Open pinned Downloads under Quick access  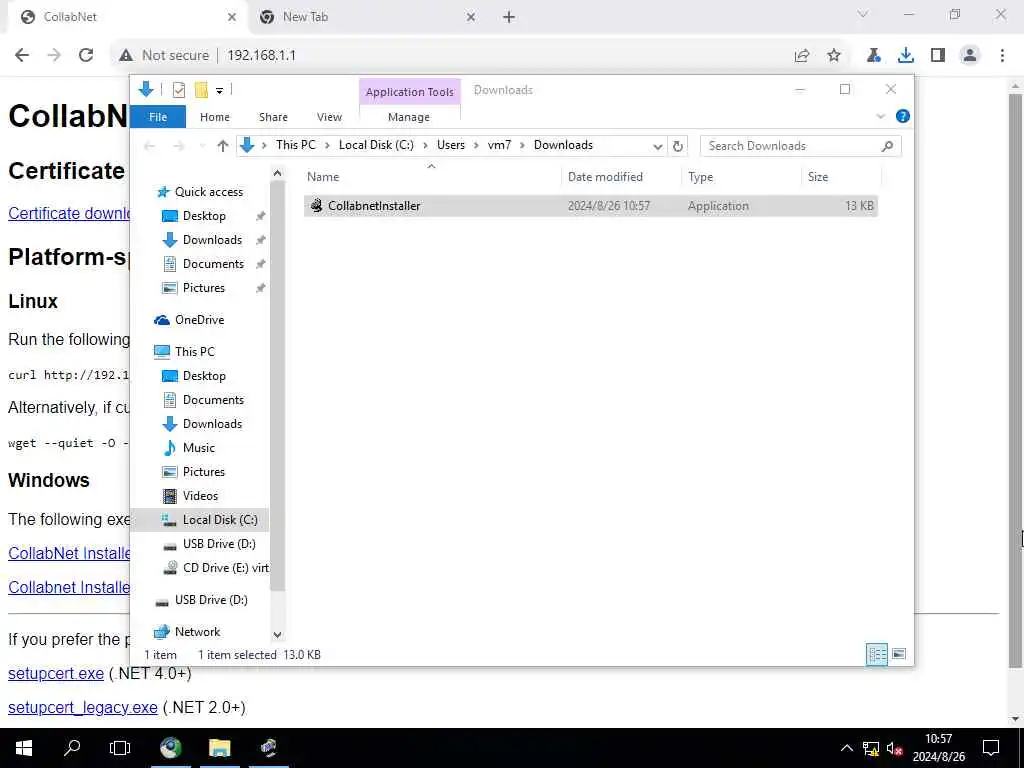tap(212, 240)
